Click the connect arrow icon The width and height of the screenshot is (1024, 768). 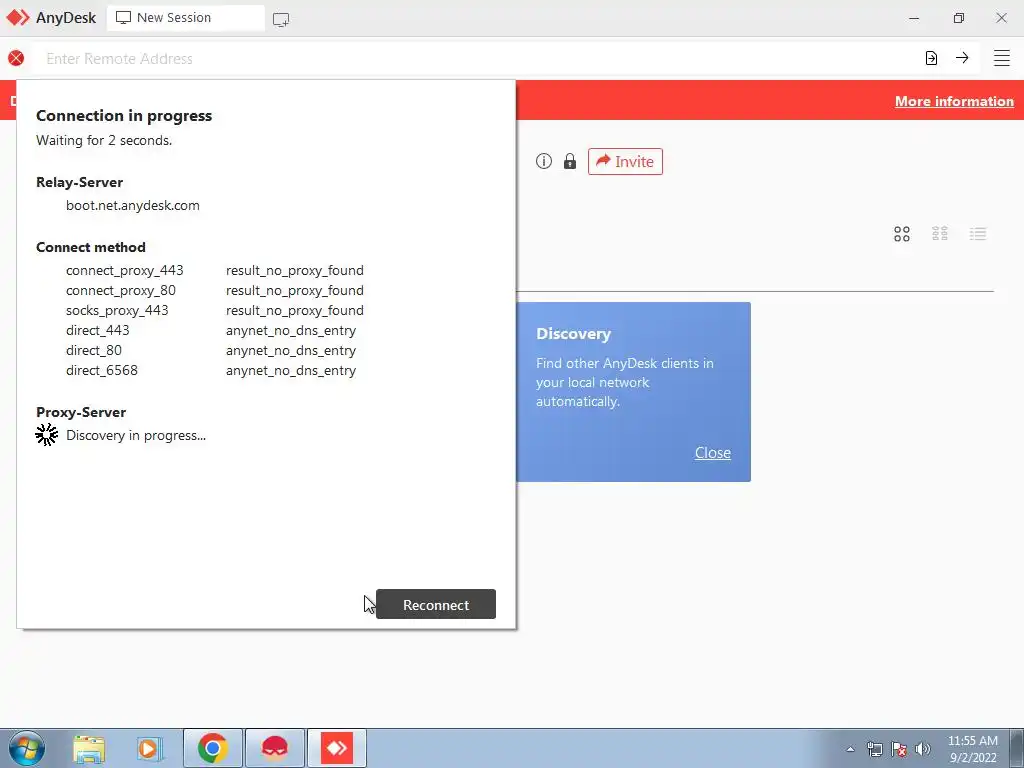point(962,57)
